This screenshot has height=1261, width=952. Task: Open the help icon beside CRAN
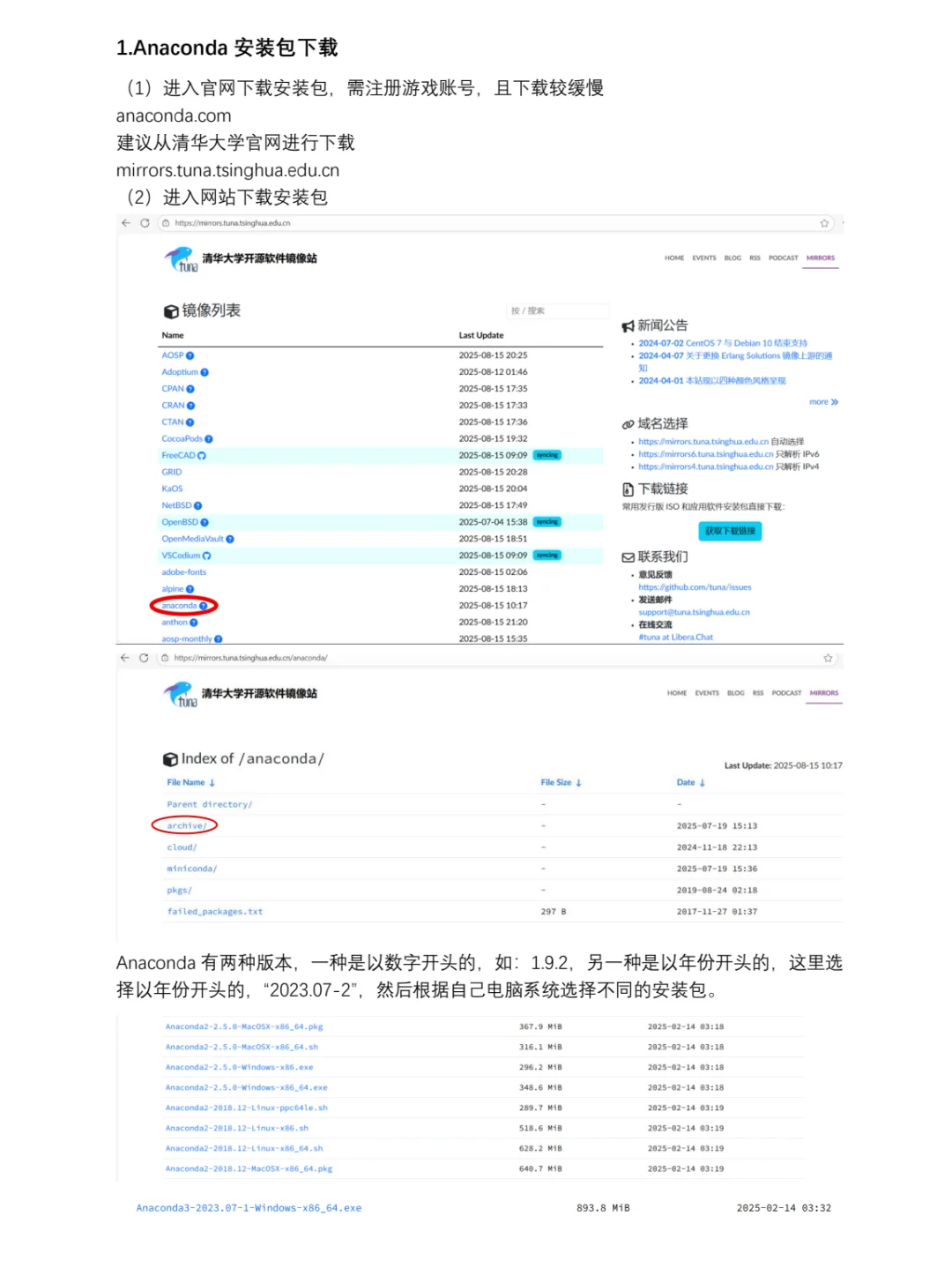(x=191, y=406)
